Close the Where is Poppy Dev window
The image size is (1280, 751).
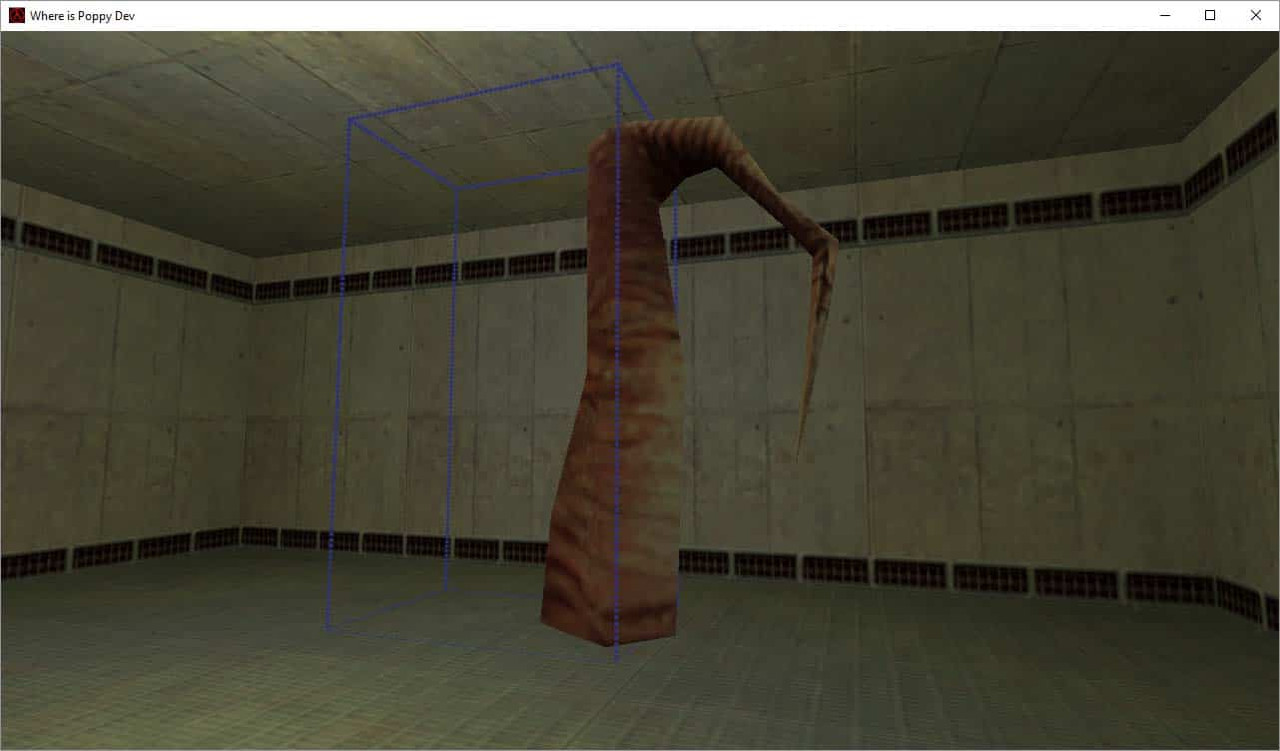(1256, 15)
